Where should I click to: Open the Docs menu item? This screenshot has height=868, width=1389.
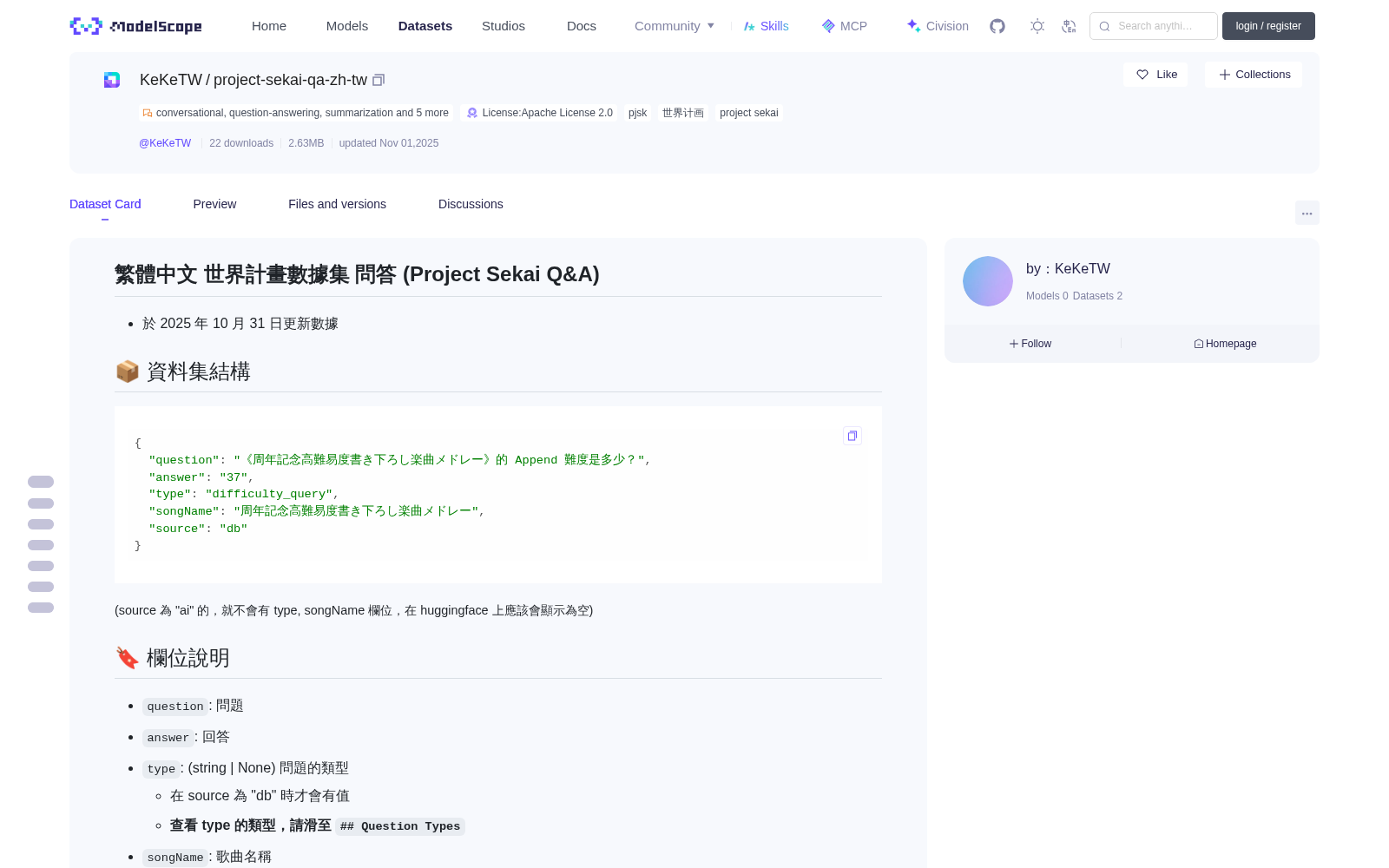pyautogui.click(x=582, y=26)
